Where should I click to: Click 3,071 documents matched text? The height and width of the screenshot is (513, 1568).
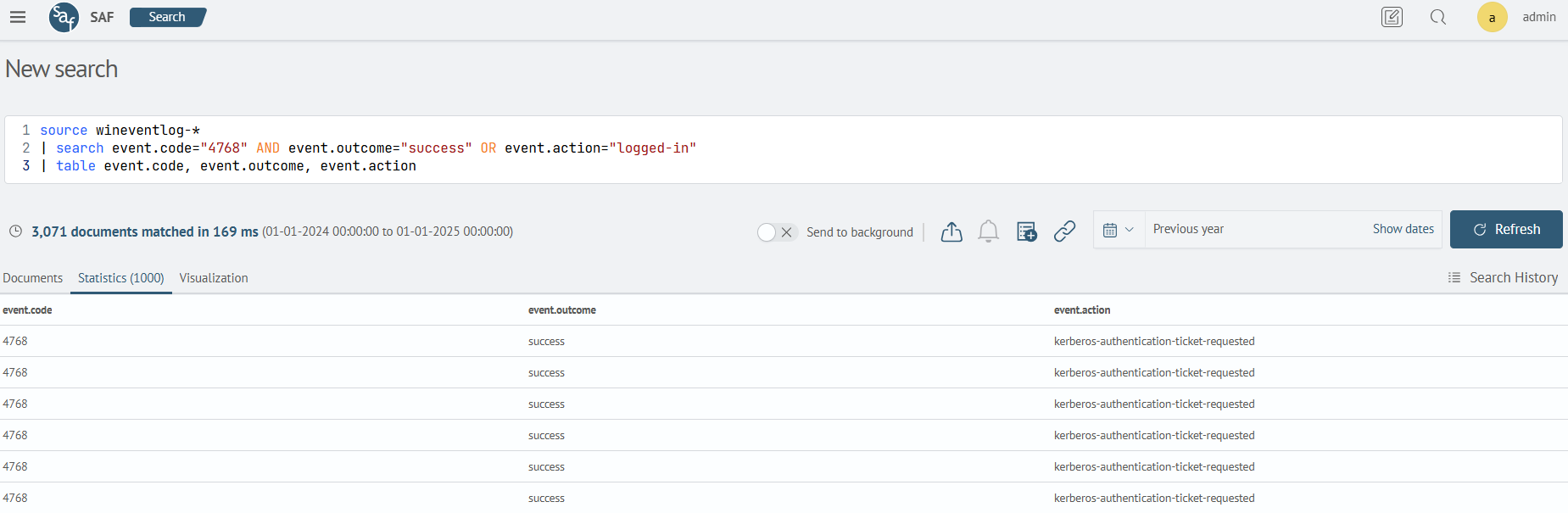tap(145, 231)
